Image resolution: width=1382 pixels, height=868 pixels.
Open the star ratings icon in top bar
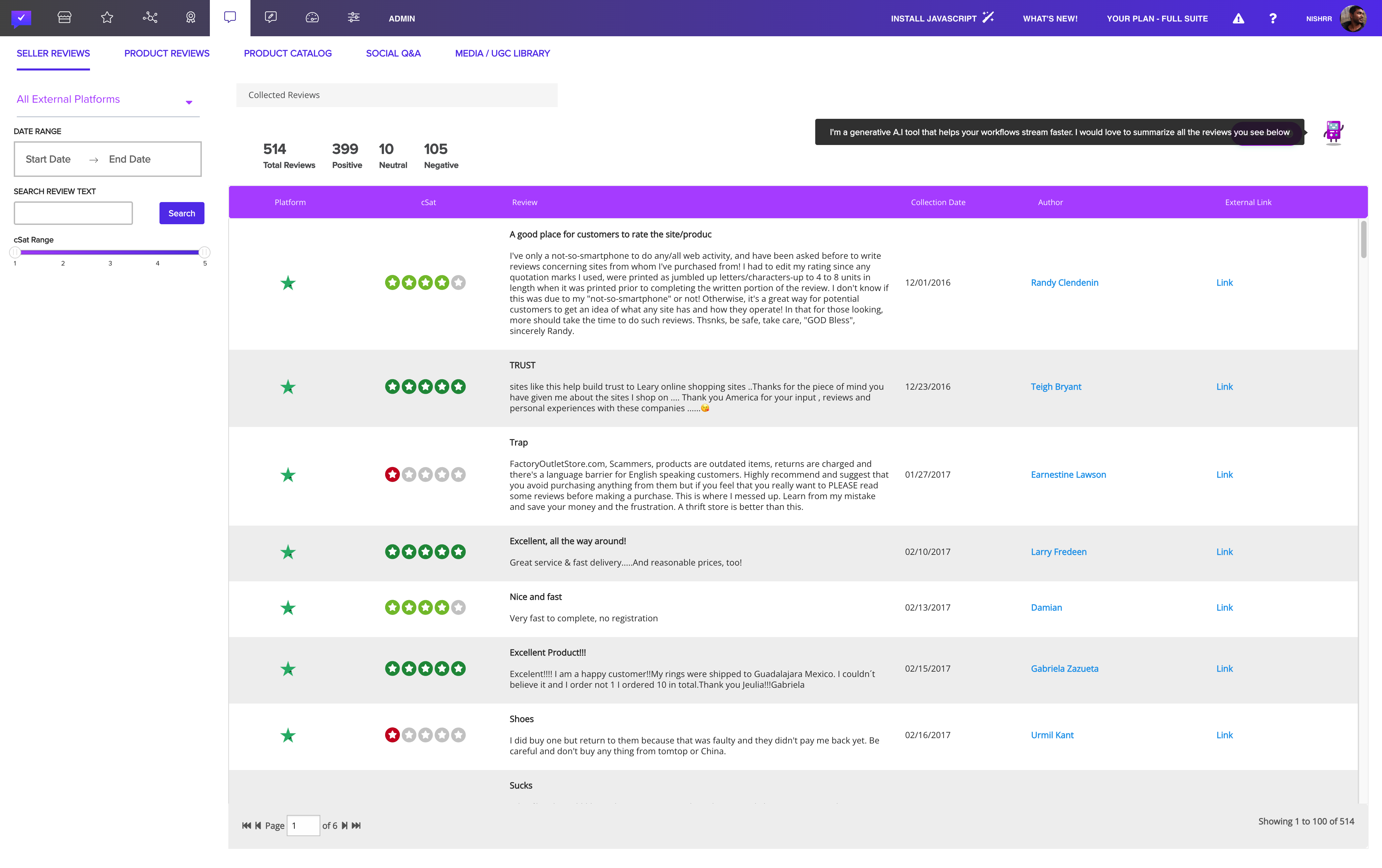pos(107,18)
